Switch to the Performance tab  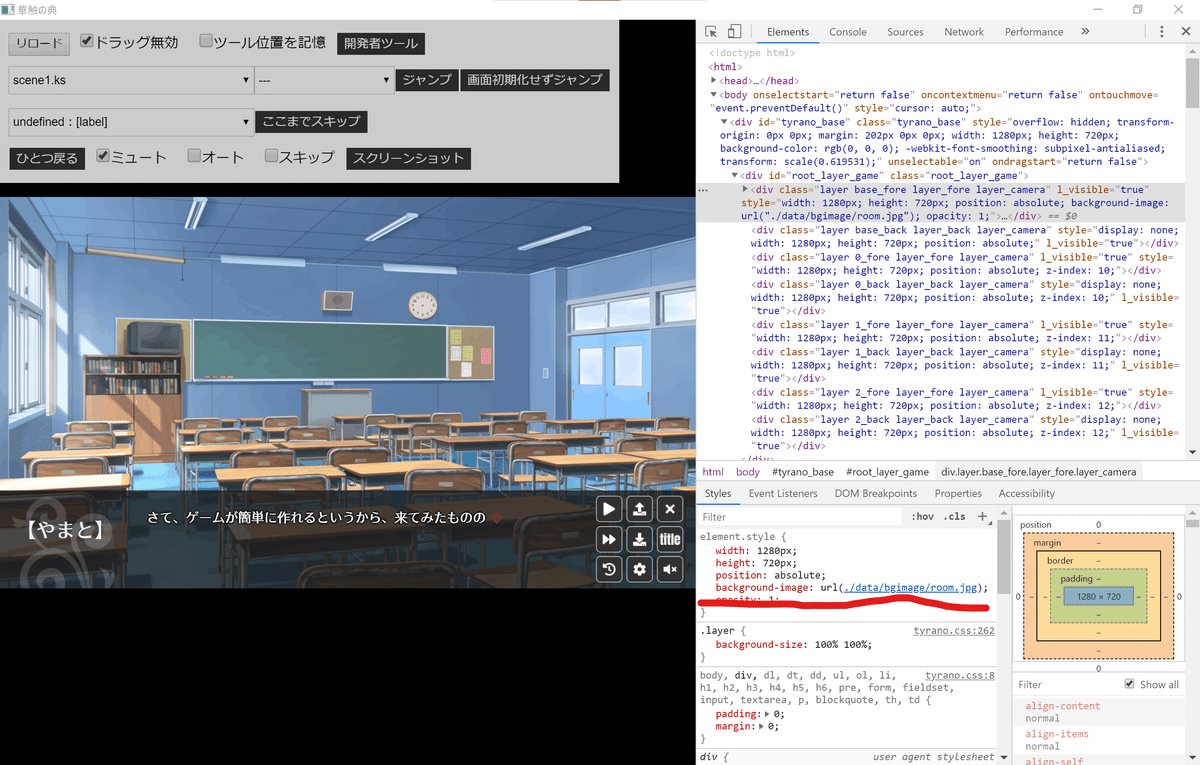point(1034,32)
